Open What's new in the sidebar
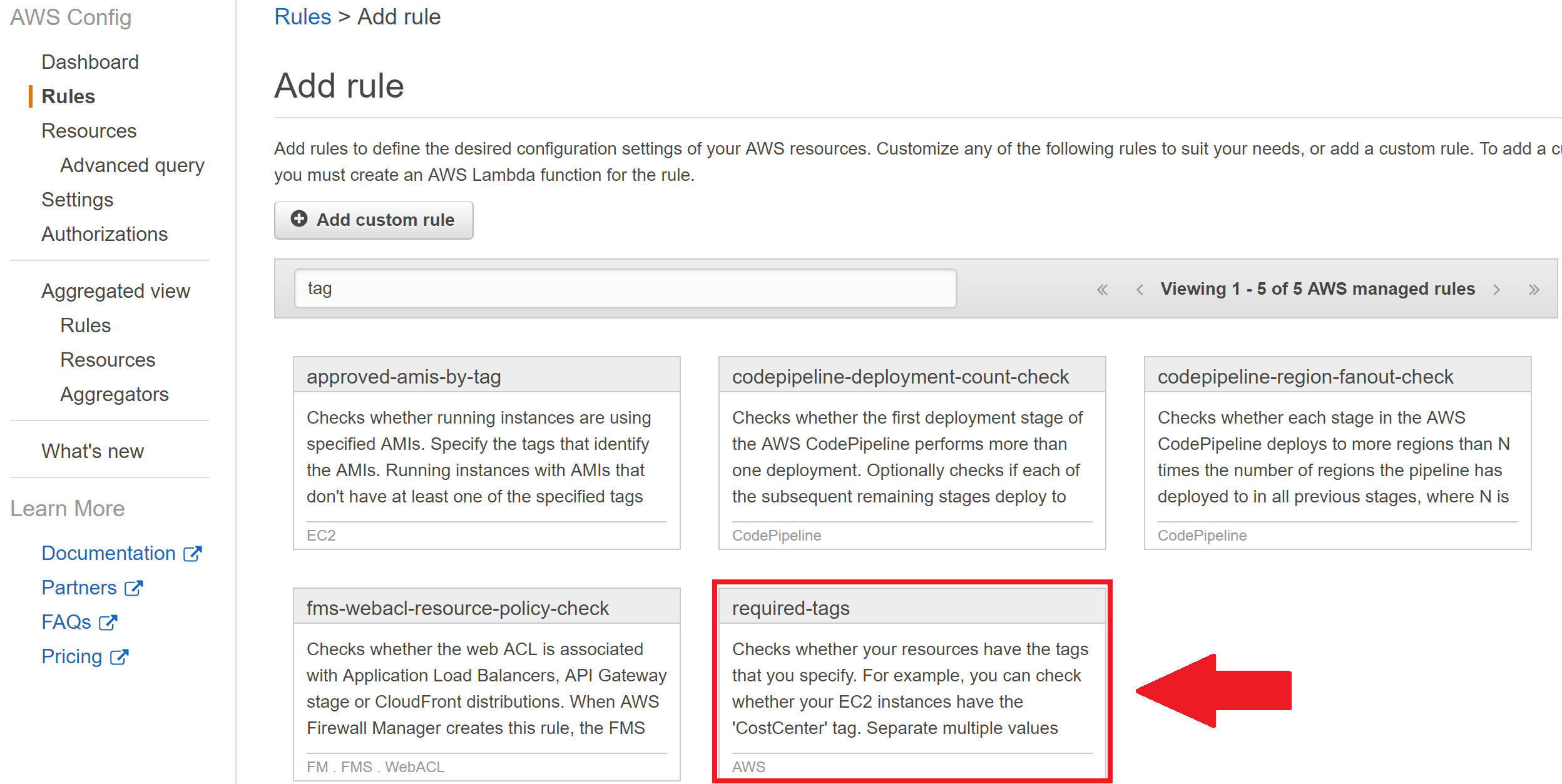1562x784 pixels. point(93,451)
